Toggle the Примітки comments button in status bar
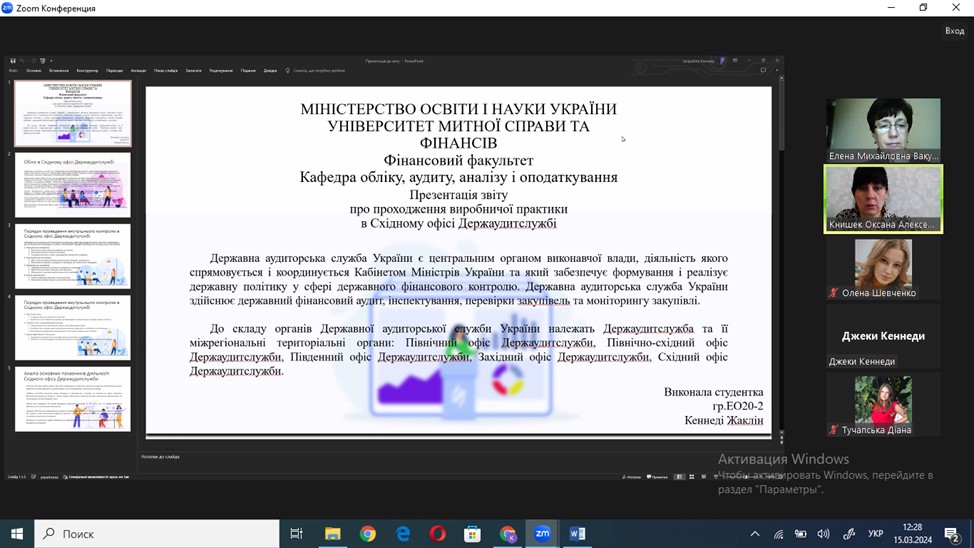Image resolution: width=974 pixels, height=548 pixels. click(657, 477)
